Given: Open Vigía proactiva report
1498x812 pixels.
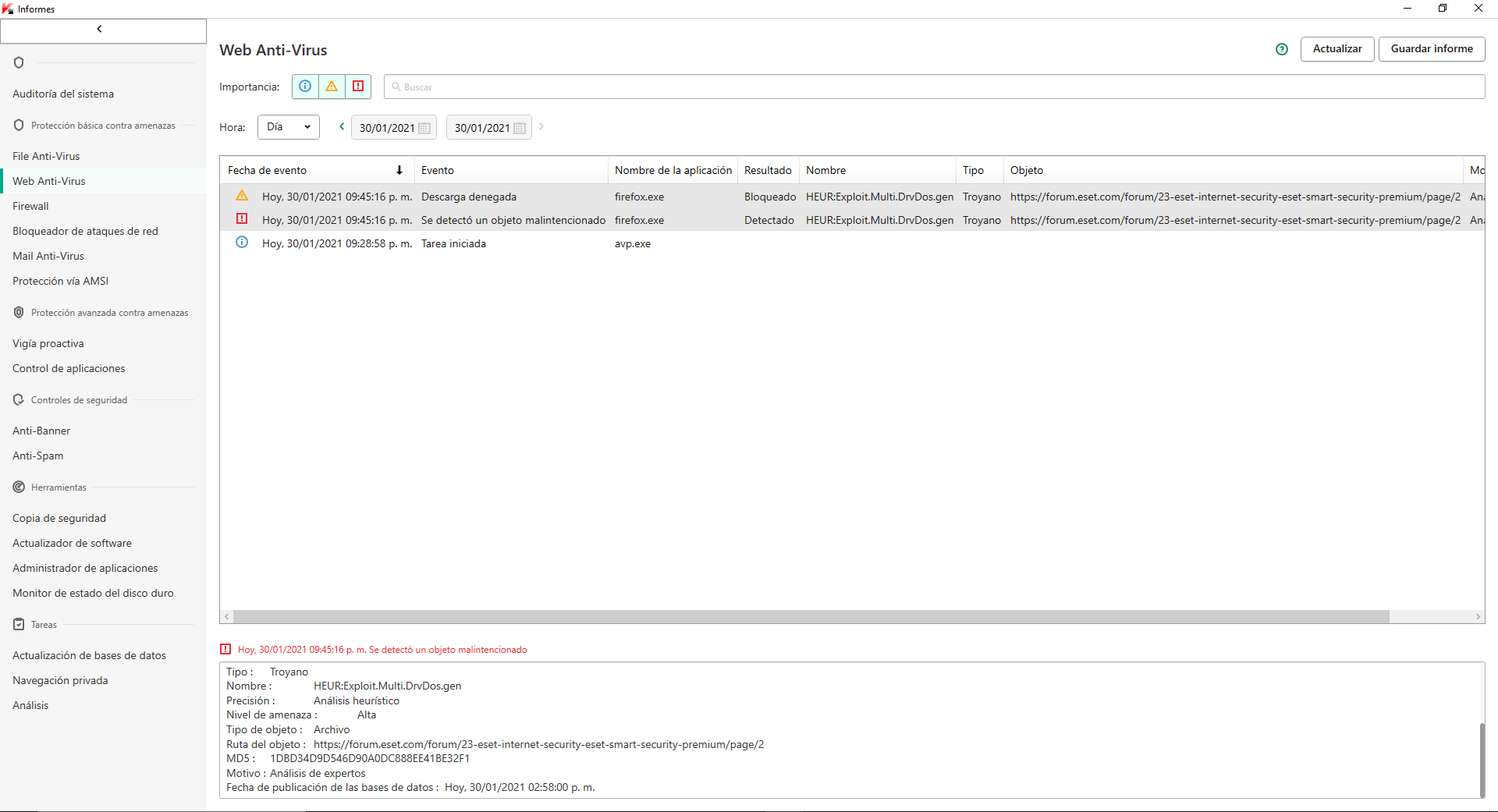Looking at the screenshot, I should (x=48, y=343).
